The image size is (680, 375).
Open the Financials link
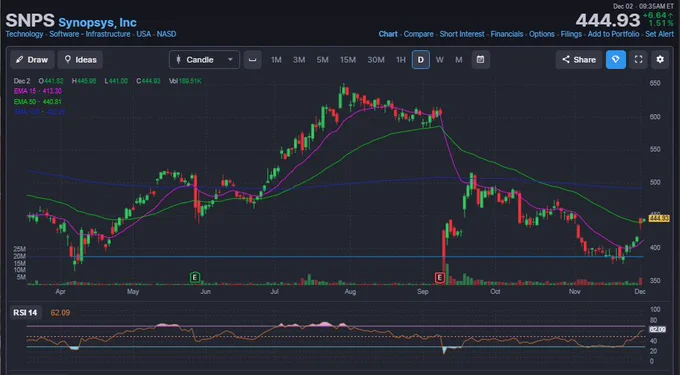pos(507,34)
